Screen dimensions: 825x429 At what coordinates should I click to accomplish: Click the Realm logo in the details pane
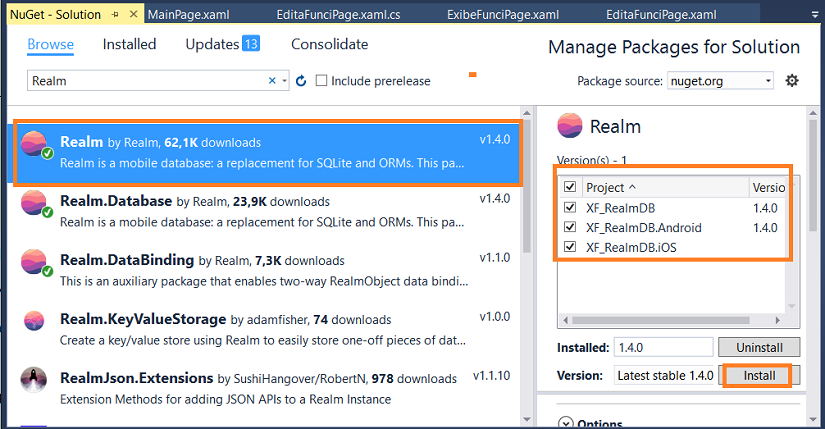570,126
